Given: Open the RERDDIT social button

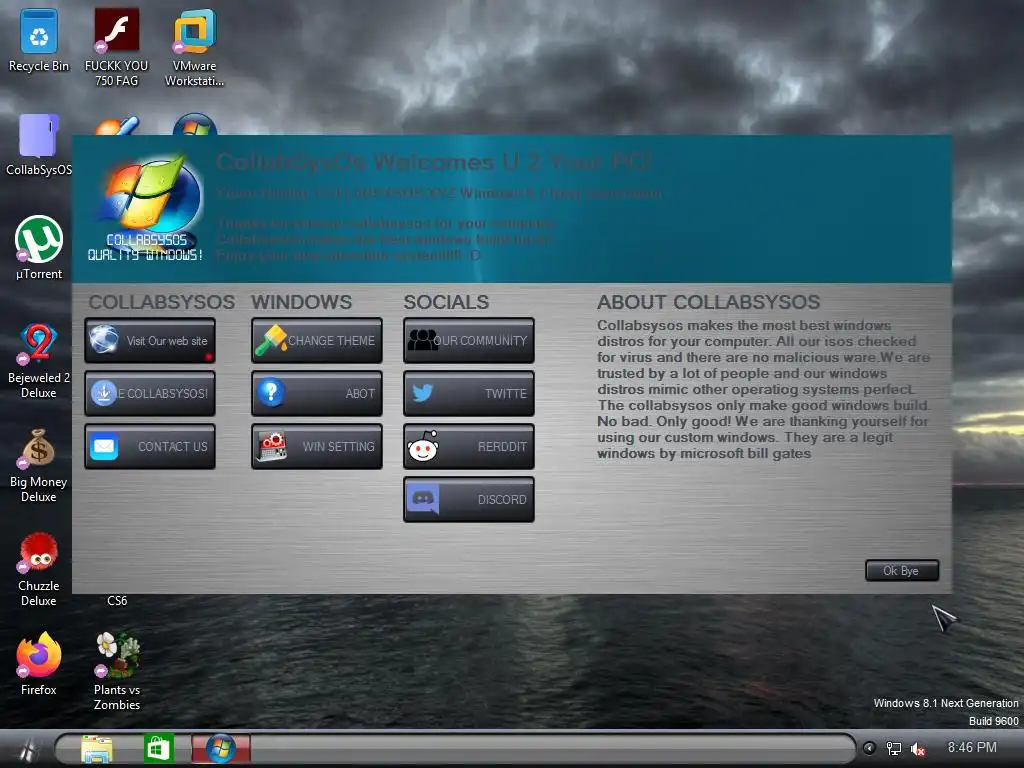Looking at the screenshot, I should (469, 447).
